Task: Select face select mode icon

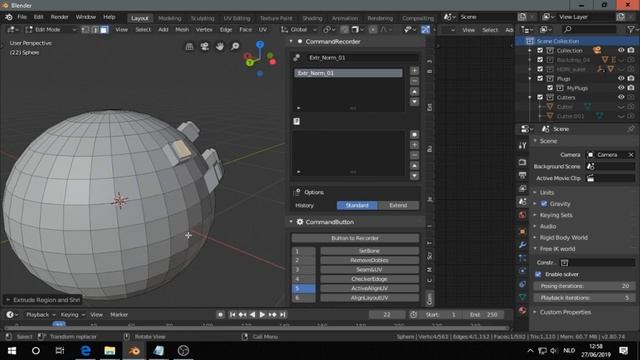Action: tap(104, 29)
